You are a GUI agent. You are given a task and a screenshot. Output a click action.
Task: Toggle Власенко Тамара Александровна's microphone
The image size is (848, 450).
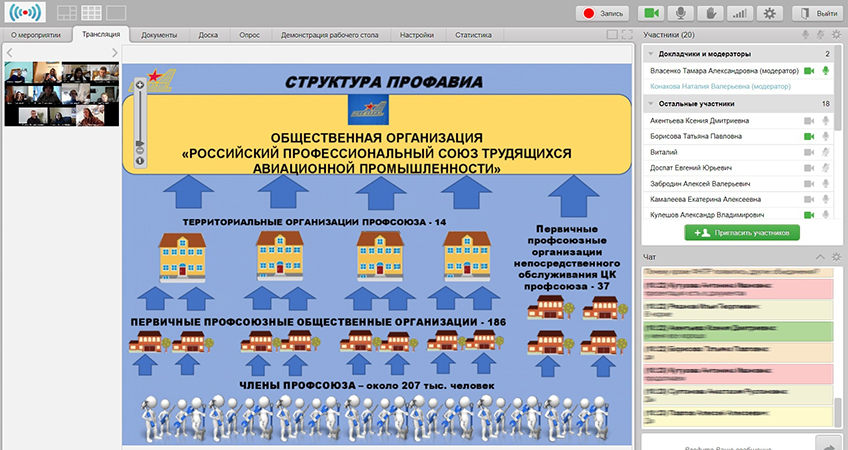(x=825, y=71)
